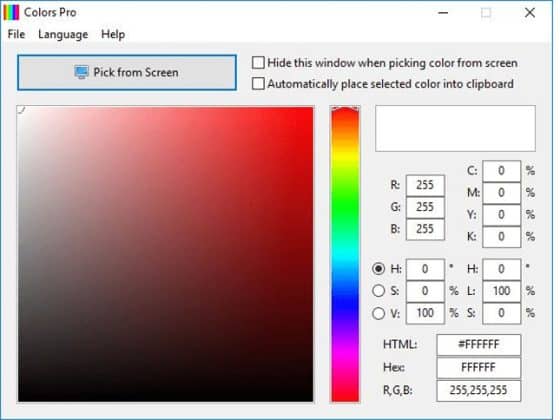
Task: Click the HSL saturation field below L
Action: pos(501,313)
